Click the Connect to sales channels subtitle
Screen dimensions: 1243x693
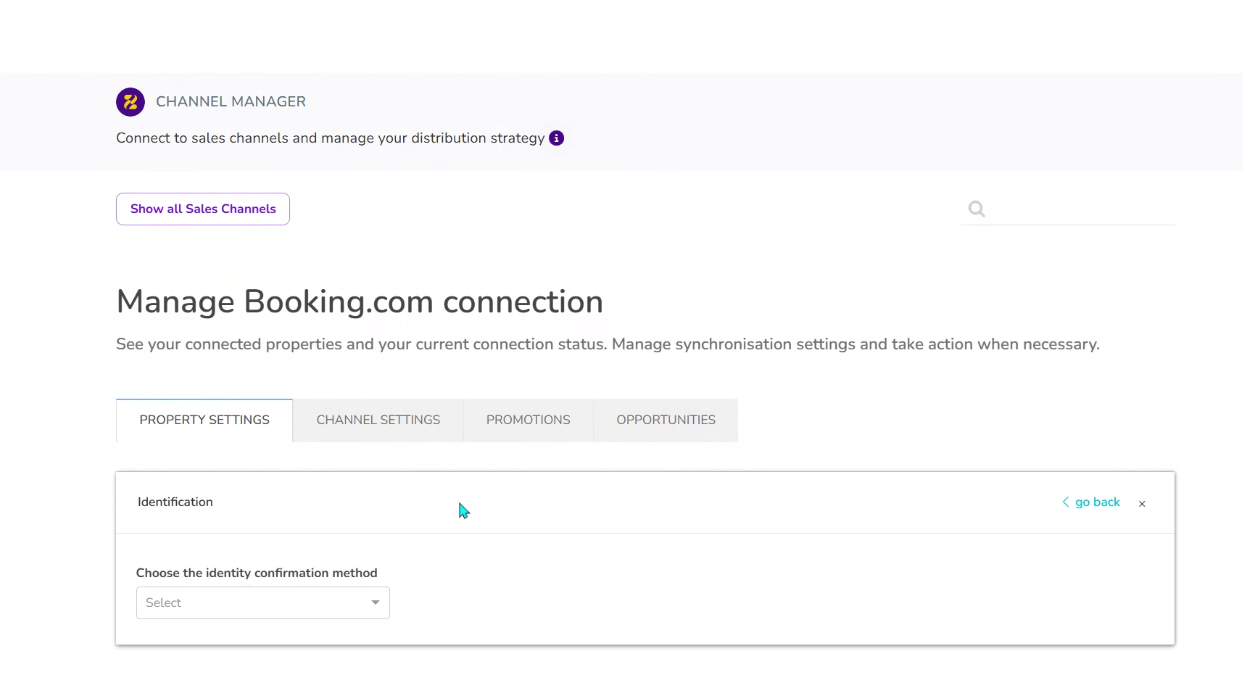tap(330, 138)
